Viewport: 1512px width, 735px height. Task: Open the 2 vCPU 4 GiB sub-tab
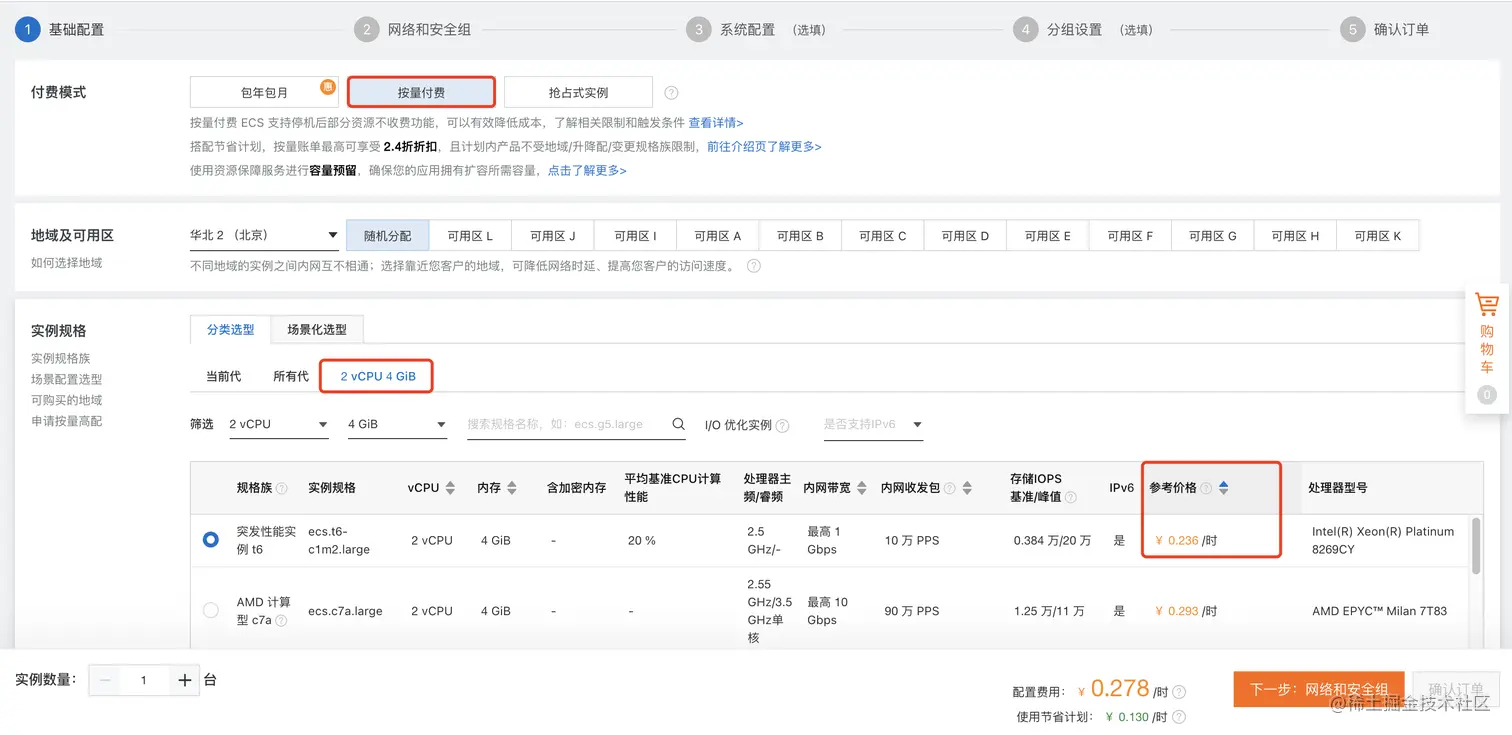click(x=377, y=376)
